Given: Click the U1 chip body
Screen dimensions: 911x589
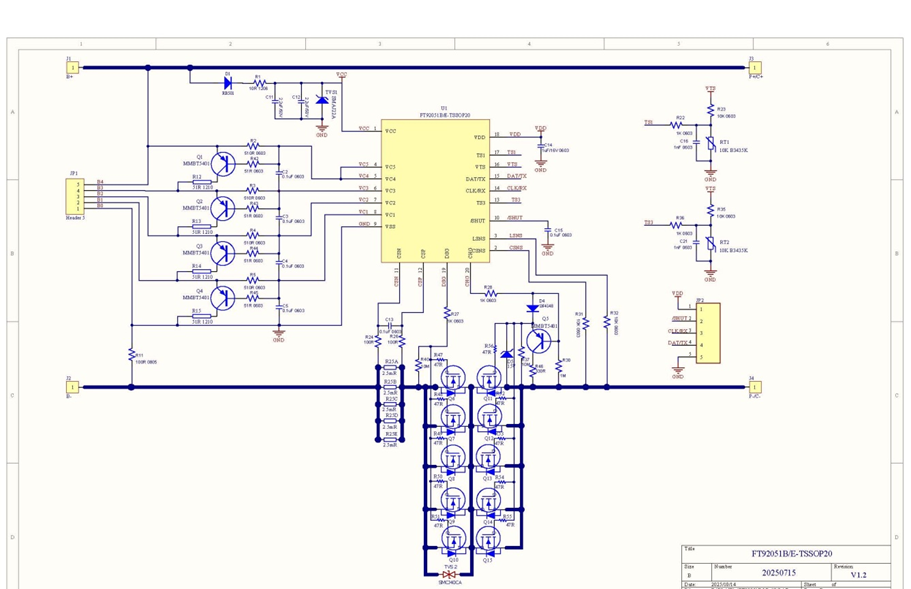Looking at the screenshot, I should click(x=435, y=191).
